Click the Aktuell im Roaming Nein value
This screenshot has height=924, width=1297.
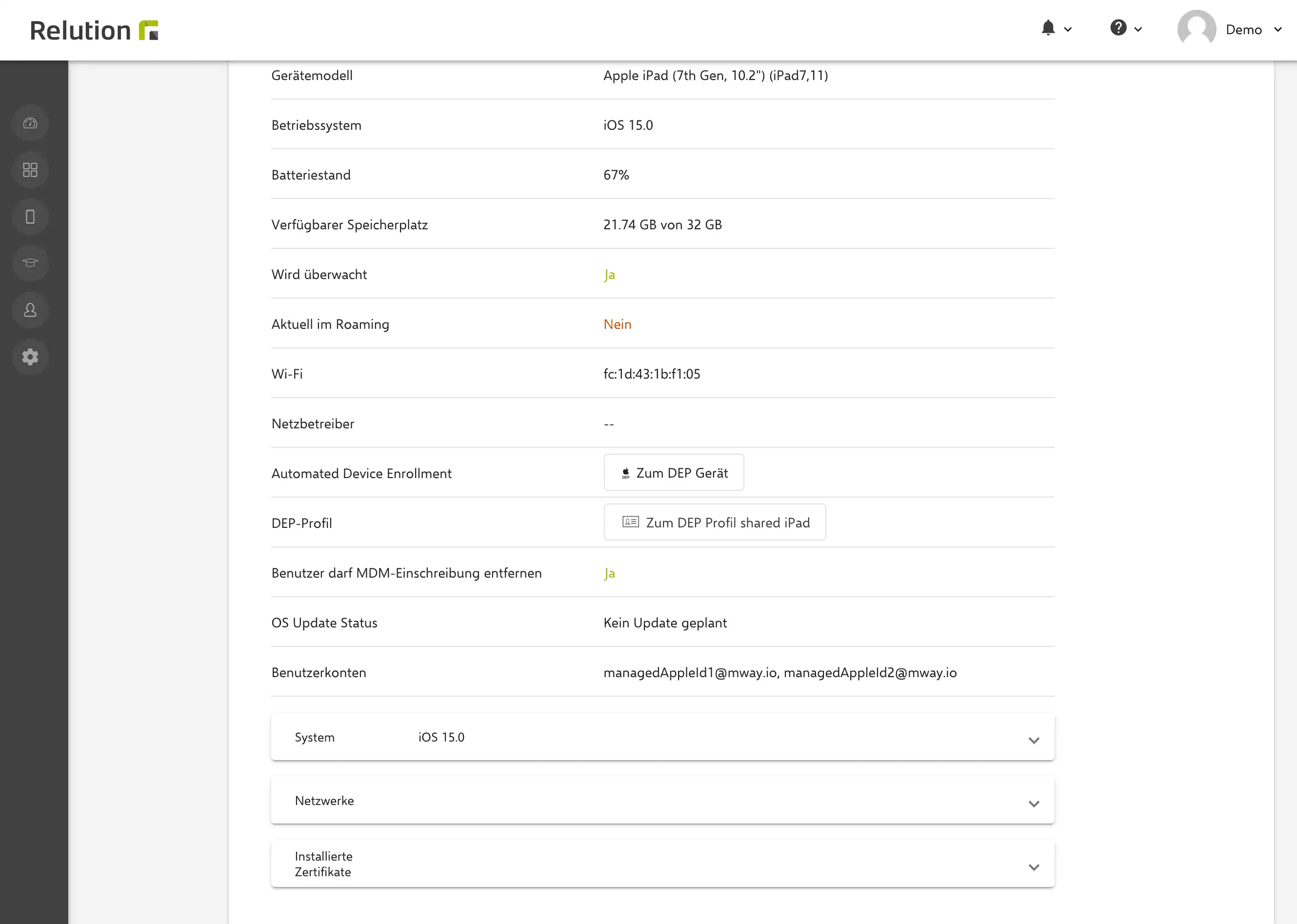(617, 324)
